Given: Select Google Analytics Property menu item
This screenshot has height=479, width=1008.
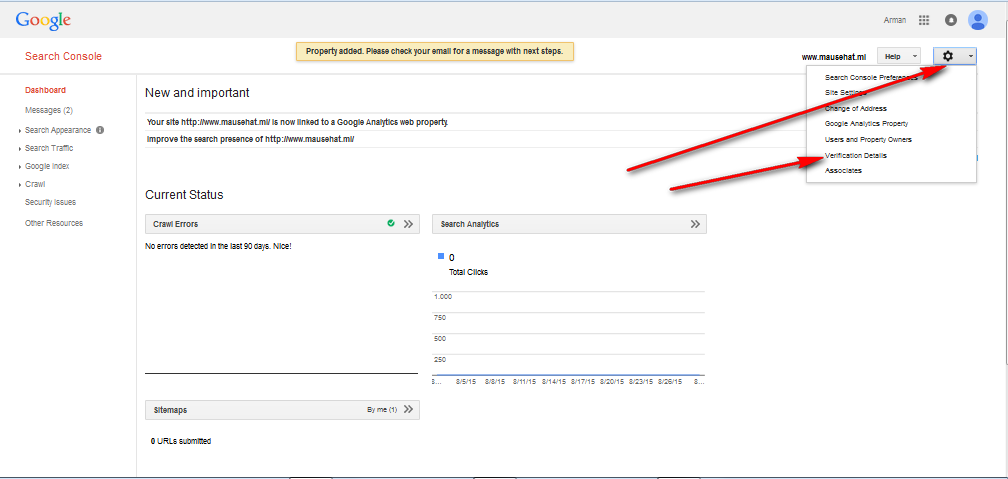Looking at the screenshot, I should click(x=867, y=123).
